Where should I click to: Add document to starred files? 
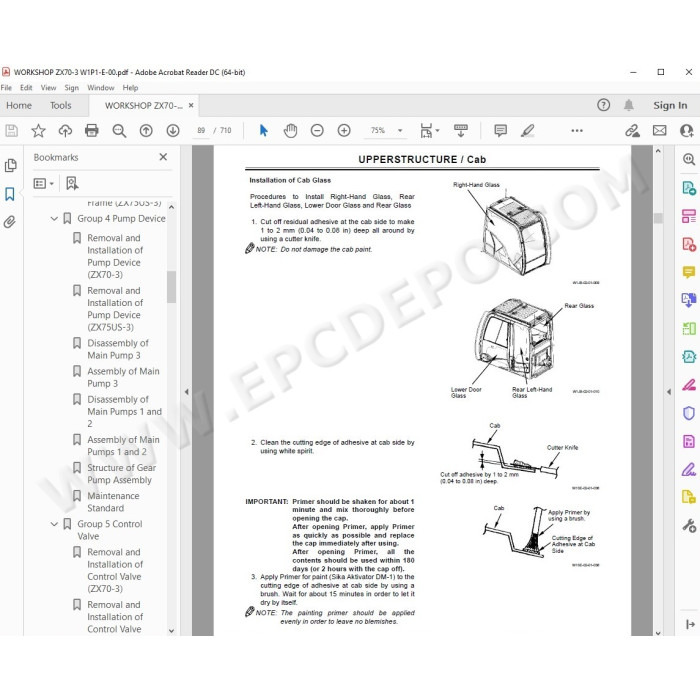point(38,130)
